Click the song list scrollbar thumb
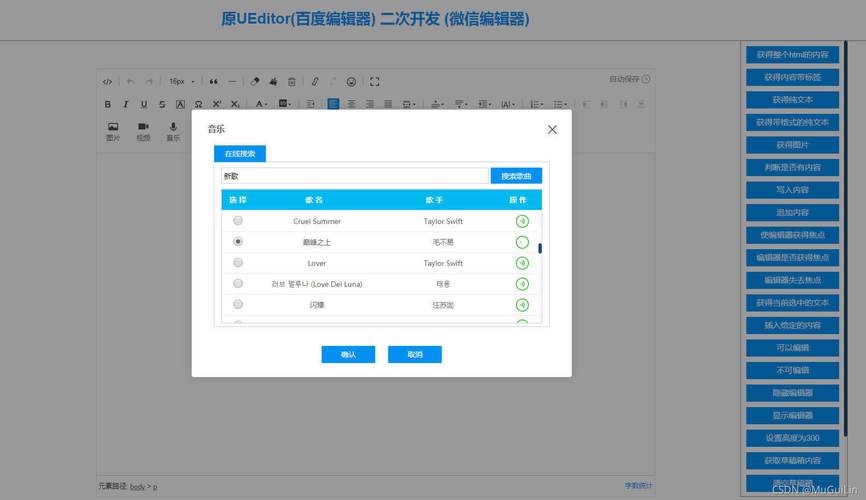The image size is (866, 500). point(540,249)
